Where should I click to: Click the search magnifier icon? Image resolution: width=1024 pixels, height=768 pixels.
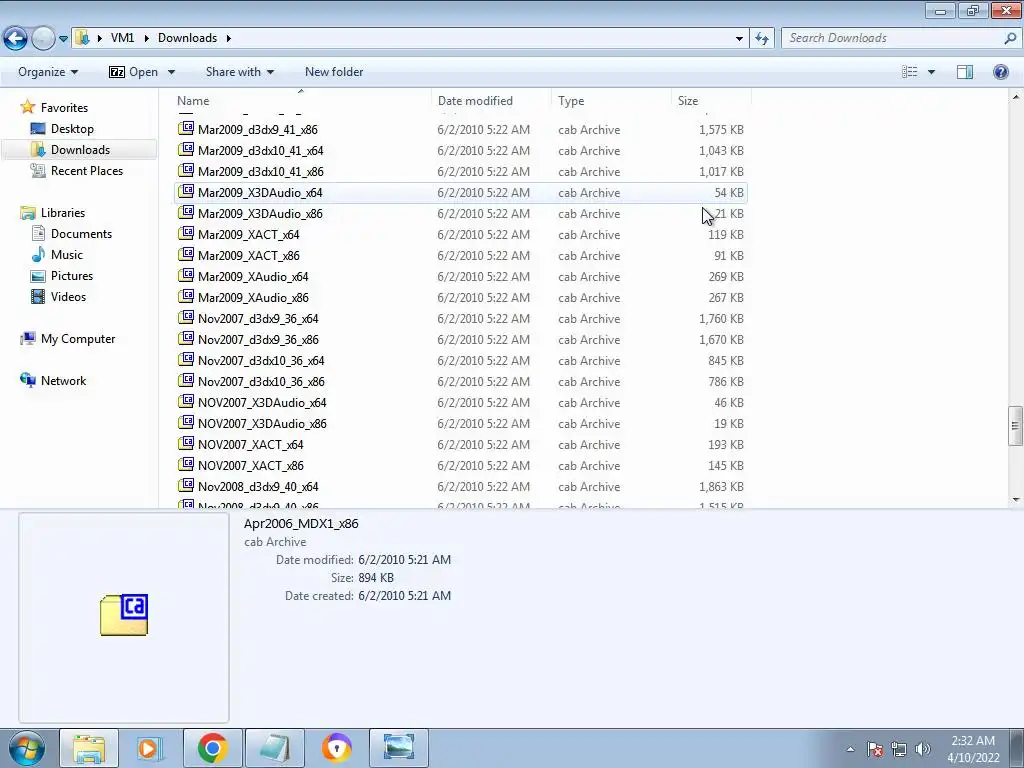1010,38
